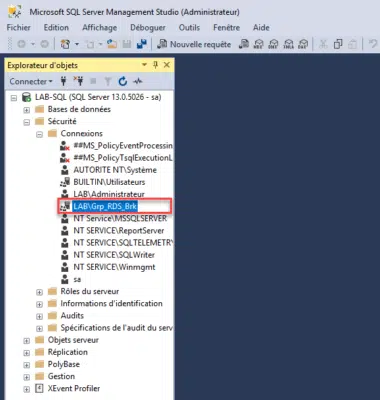Viewport: 380px width, 400px height.
Task: Open the Connecter dropdown
Action: tap(31, 81)
